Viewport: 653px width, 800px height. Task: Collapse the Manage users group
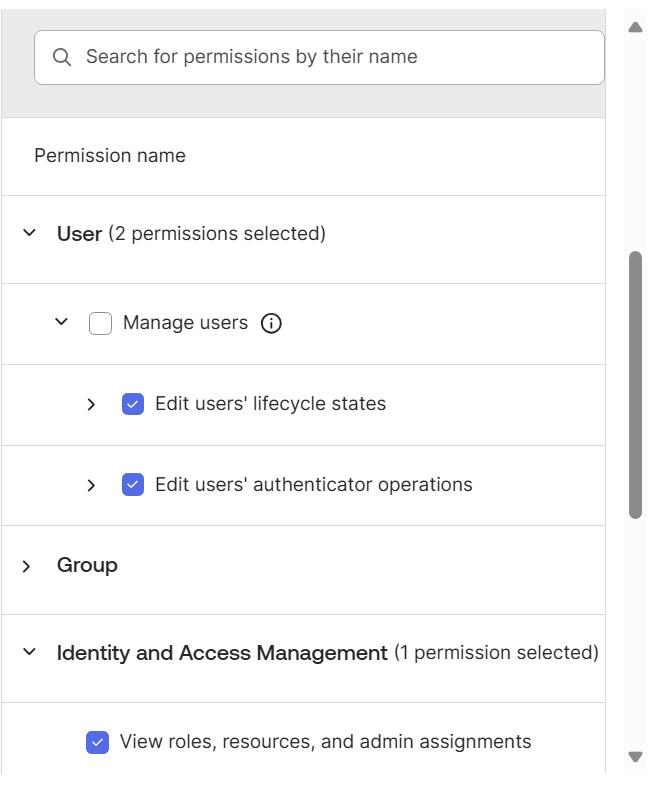[61, 322]
